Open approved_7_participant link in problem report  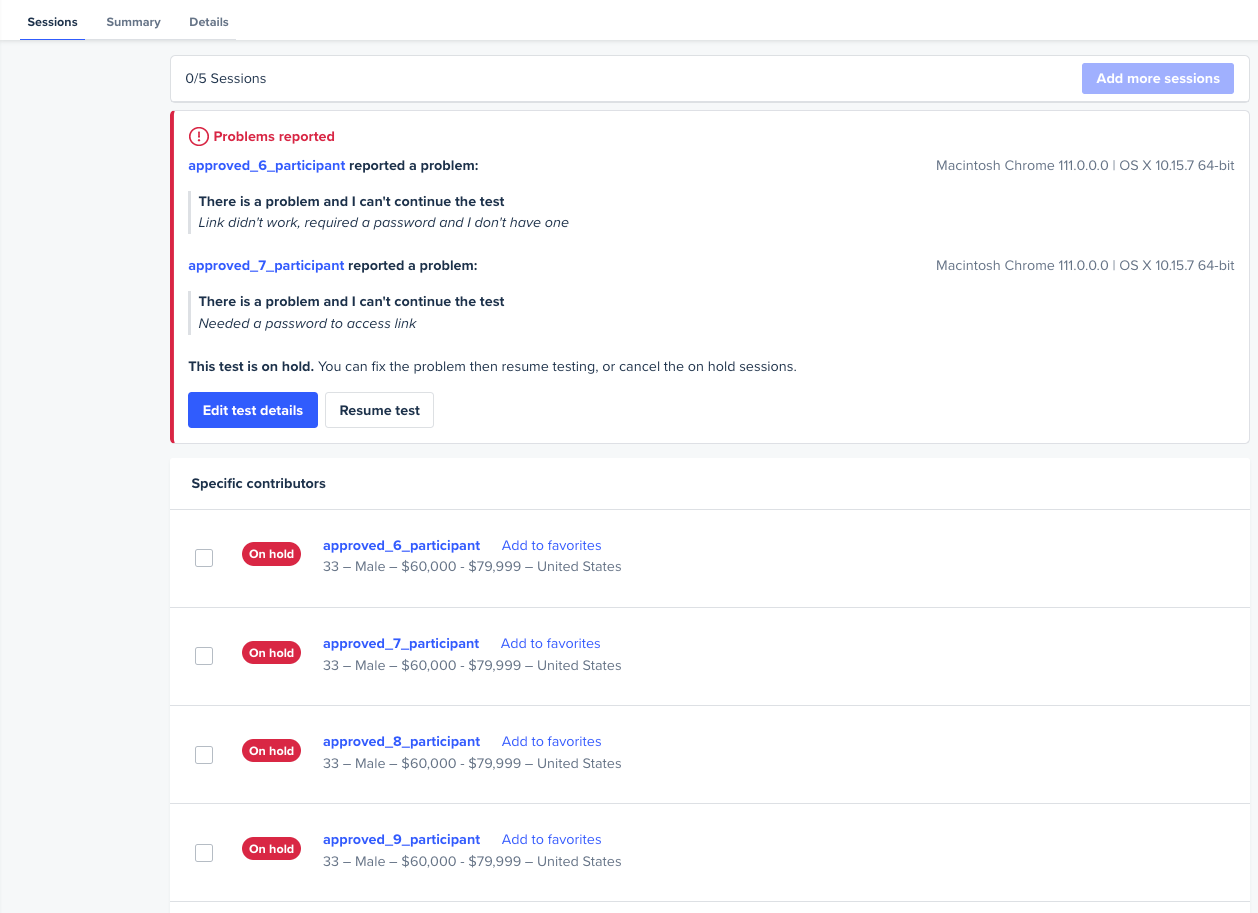click(x=266, y=266)
